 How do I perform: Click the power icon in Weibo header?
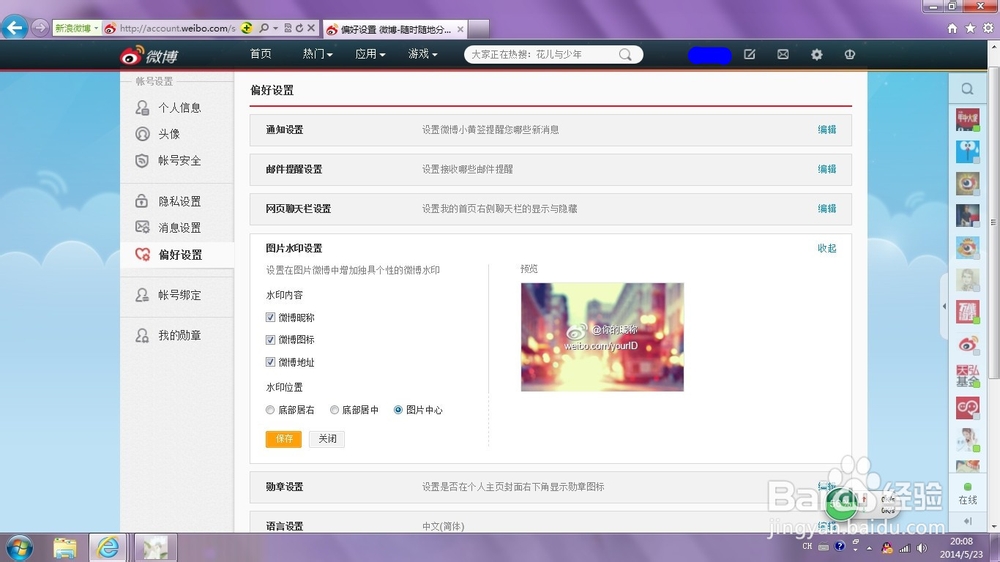click(x=849, y=55)
